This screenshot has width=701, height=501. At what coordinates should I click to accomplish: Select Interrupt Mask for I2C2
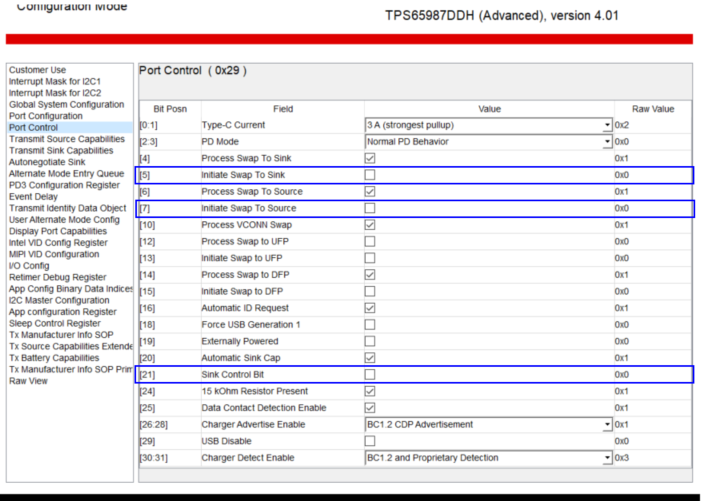point(55,93)
